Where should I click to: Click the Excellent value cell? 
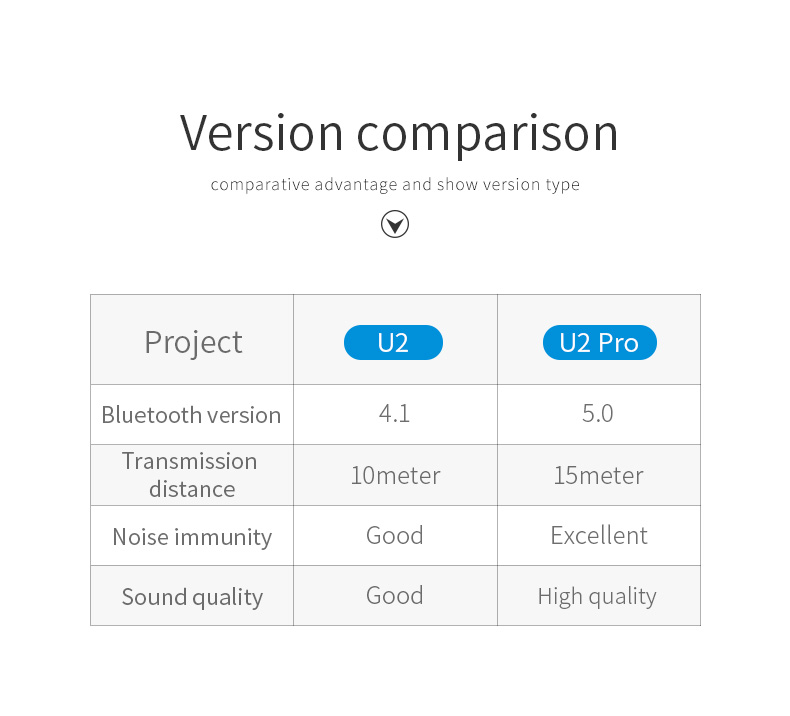[599, 536]
